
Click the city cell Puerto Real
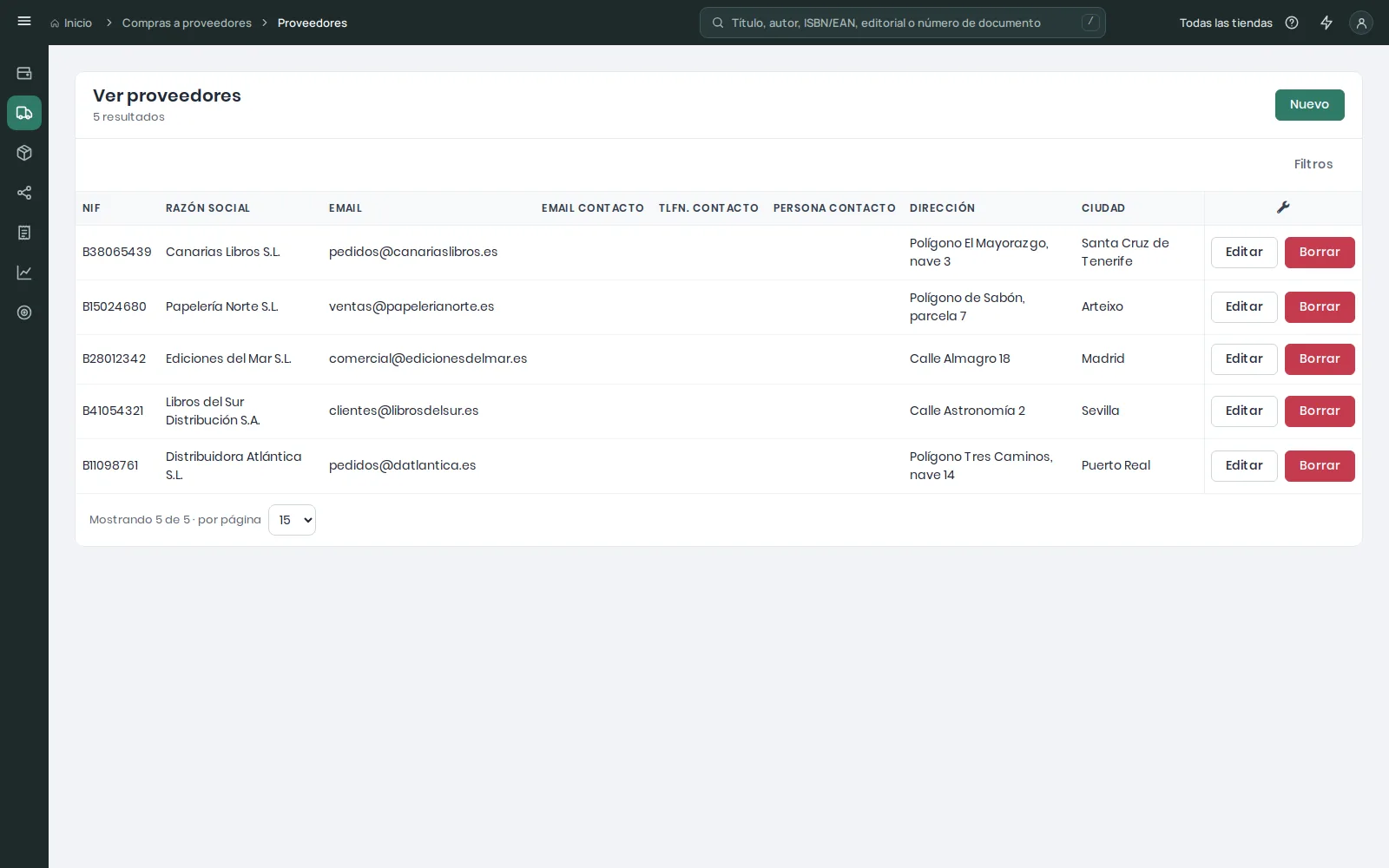(x=1116, y=465)
